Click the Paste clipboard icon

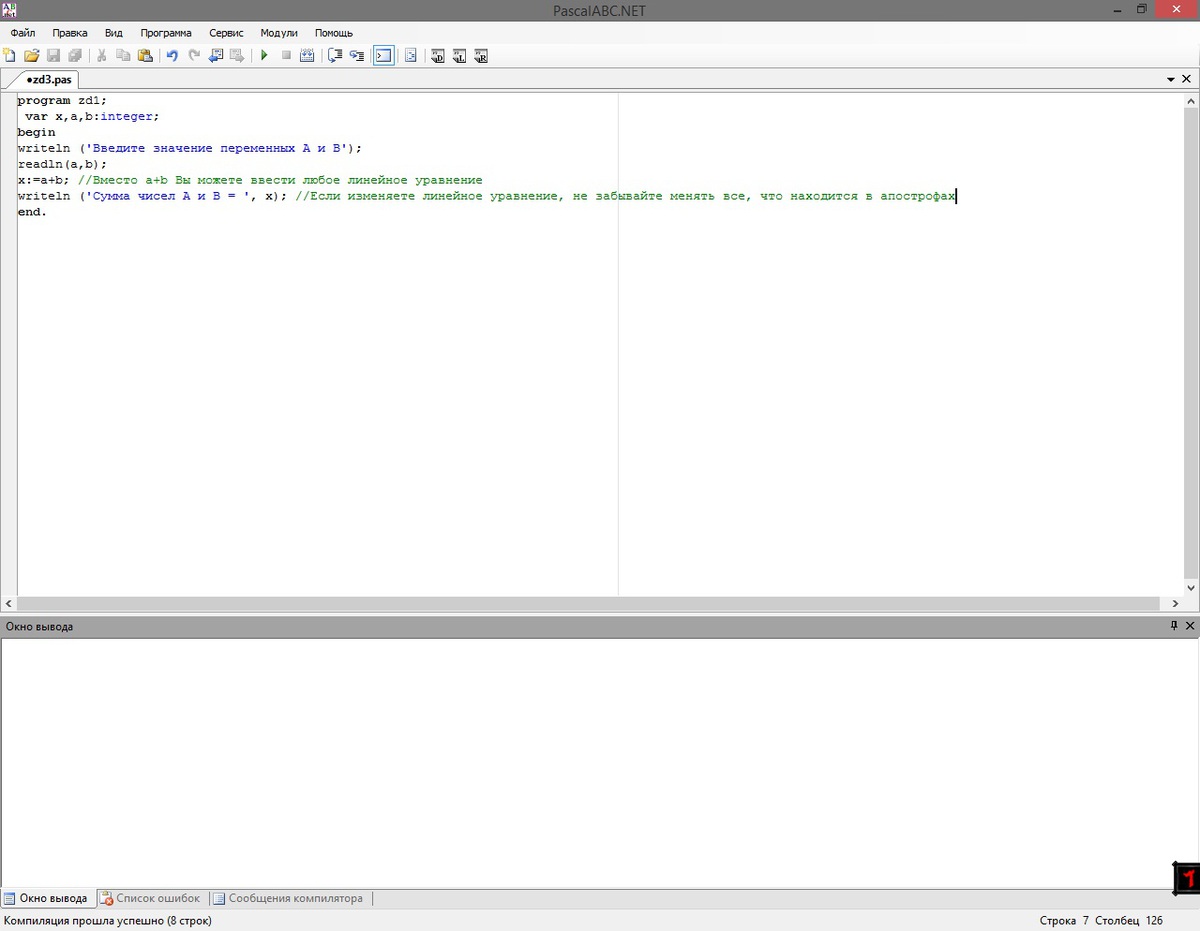click(x=145, y=56)
